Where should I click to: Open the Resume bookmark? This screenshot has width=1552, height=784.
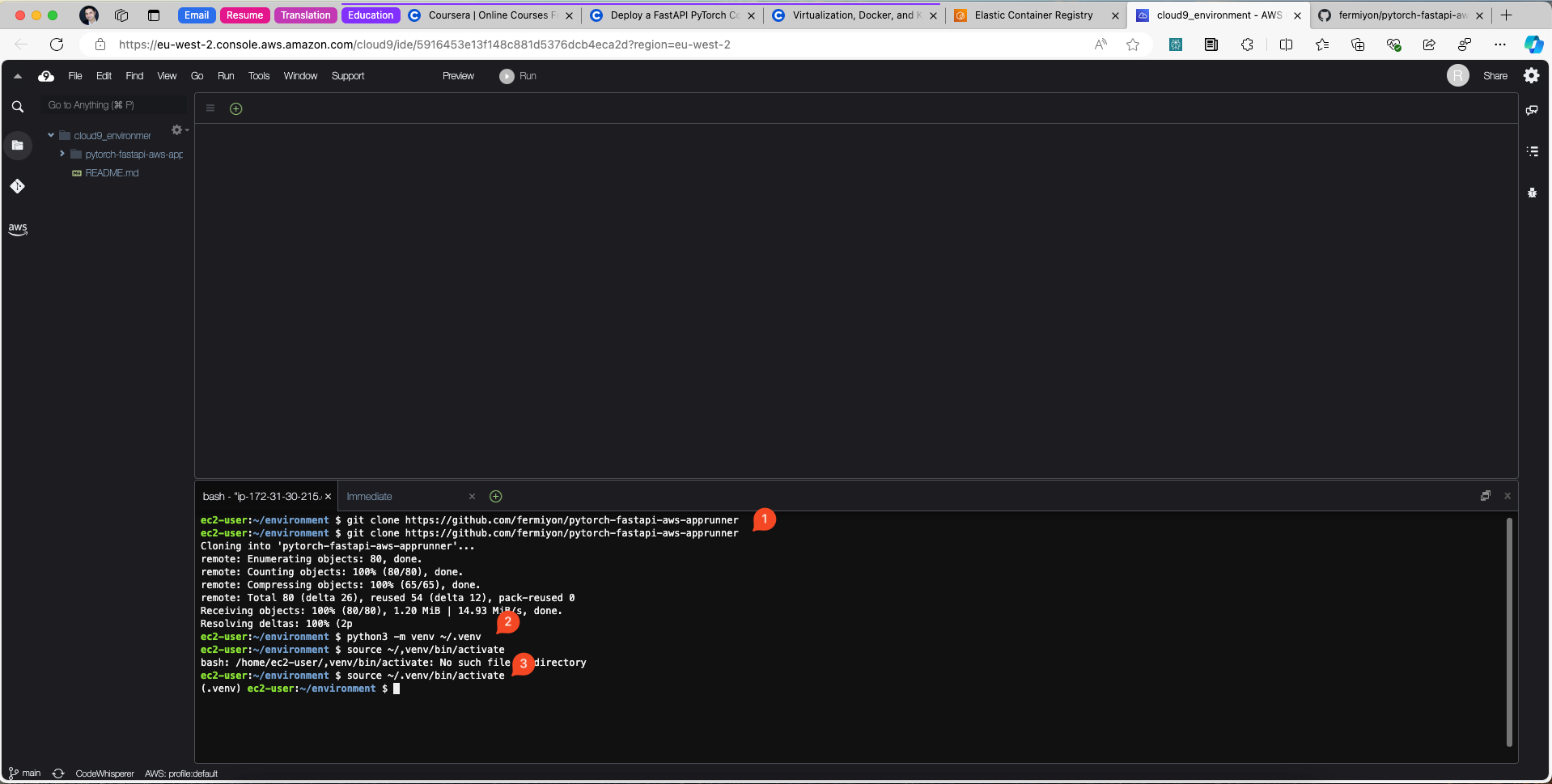(x=244, y=15)
